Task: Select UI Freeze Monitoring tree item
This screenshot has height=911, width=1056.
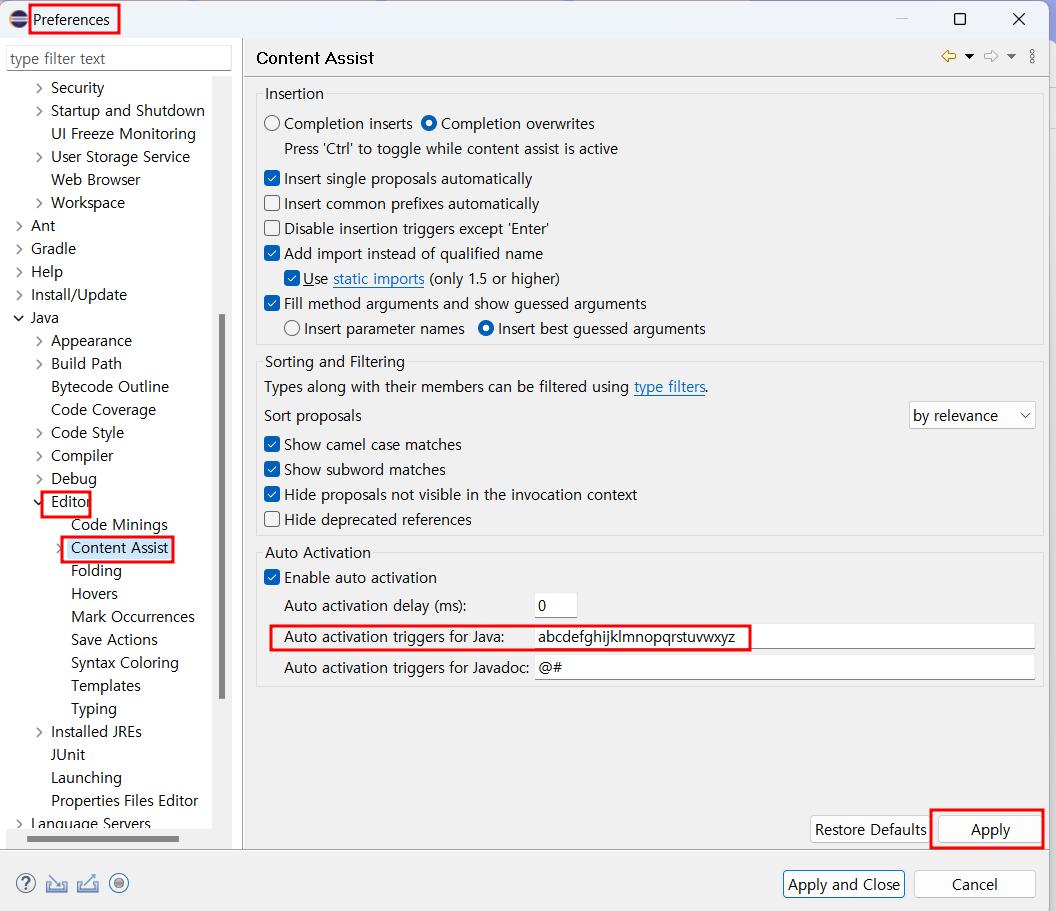Action: 123,134
